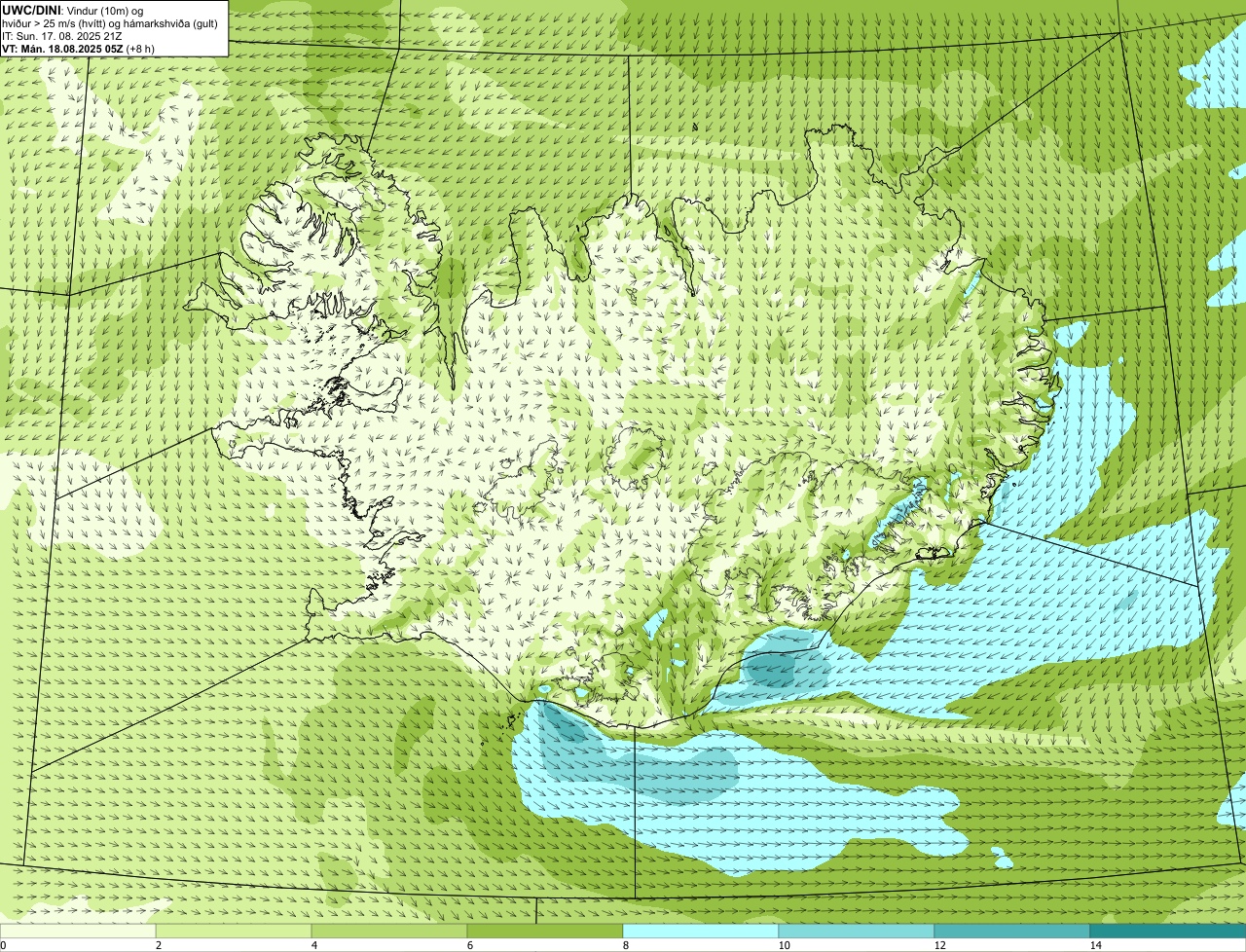The width and height of the screenshot is (1246, 952).
Task: Click the legend label "12"
Action: click(x=939, y=945)
